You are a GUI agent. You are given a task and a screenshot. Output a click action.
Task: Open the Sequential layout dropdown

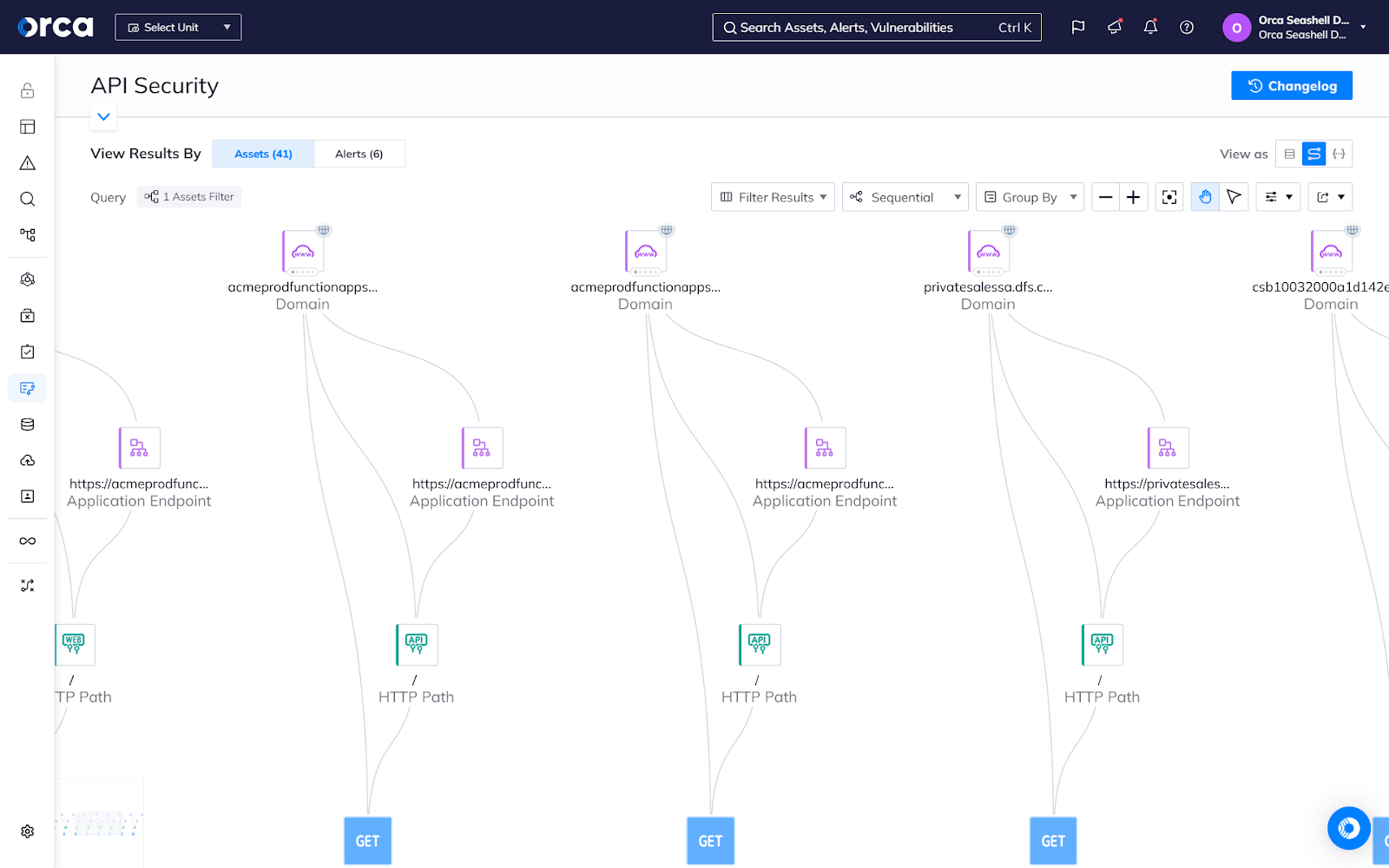(905, 197)
